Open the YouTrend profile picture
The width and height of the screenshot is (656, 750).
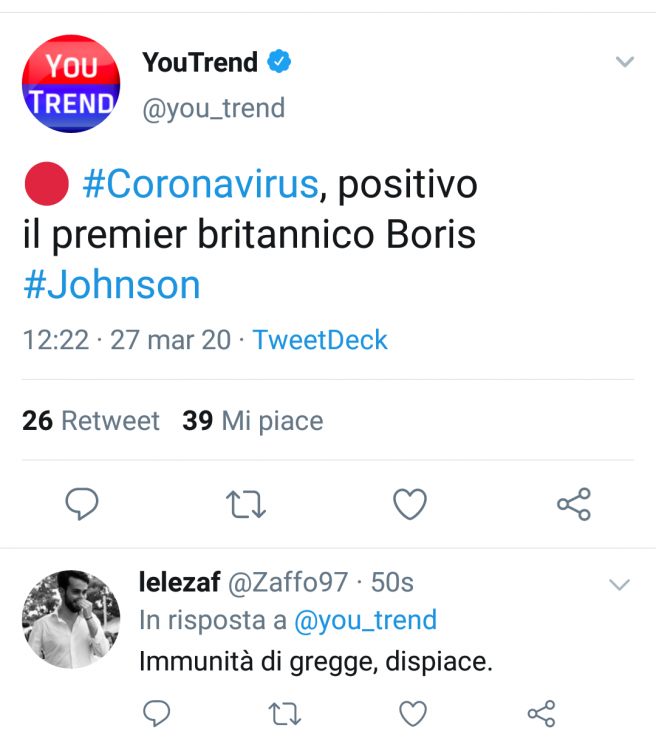click(72, 84)
